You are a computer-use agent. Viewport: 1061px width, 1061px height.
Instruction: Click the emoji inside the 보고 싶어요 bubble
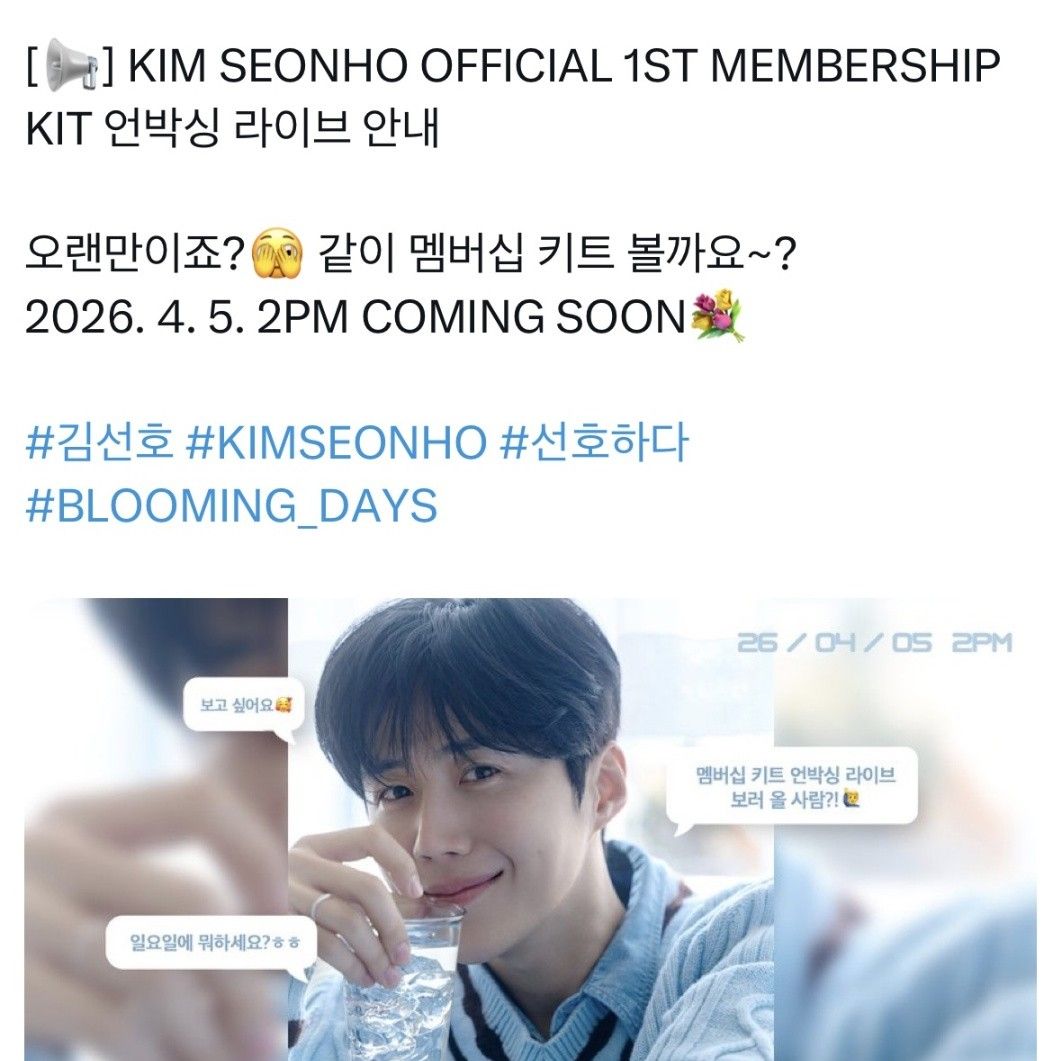pyautogui.click(x=284, y=706)
